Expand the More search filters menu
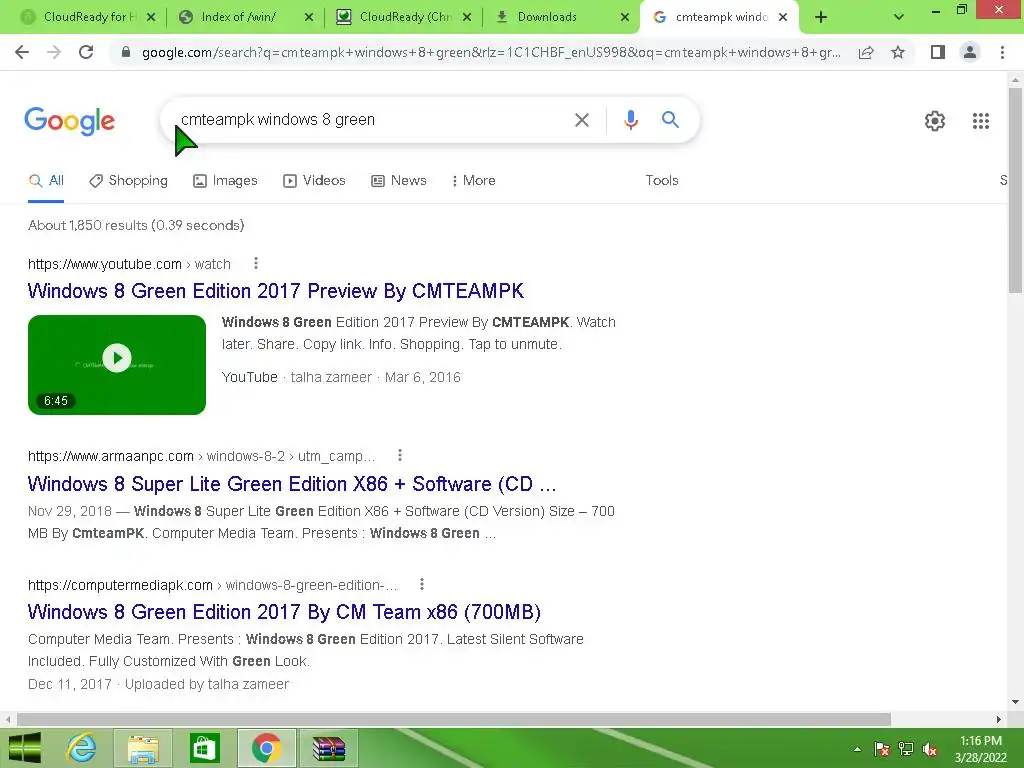Screen dimensions: 1024x768 tap(473, 180)
